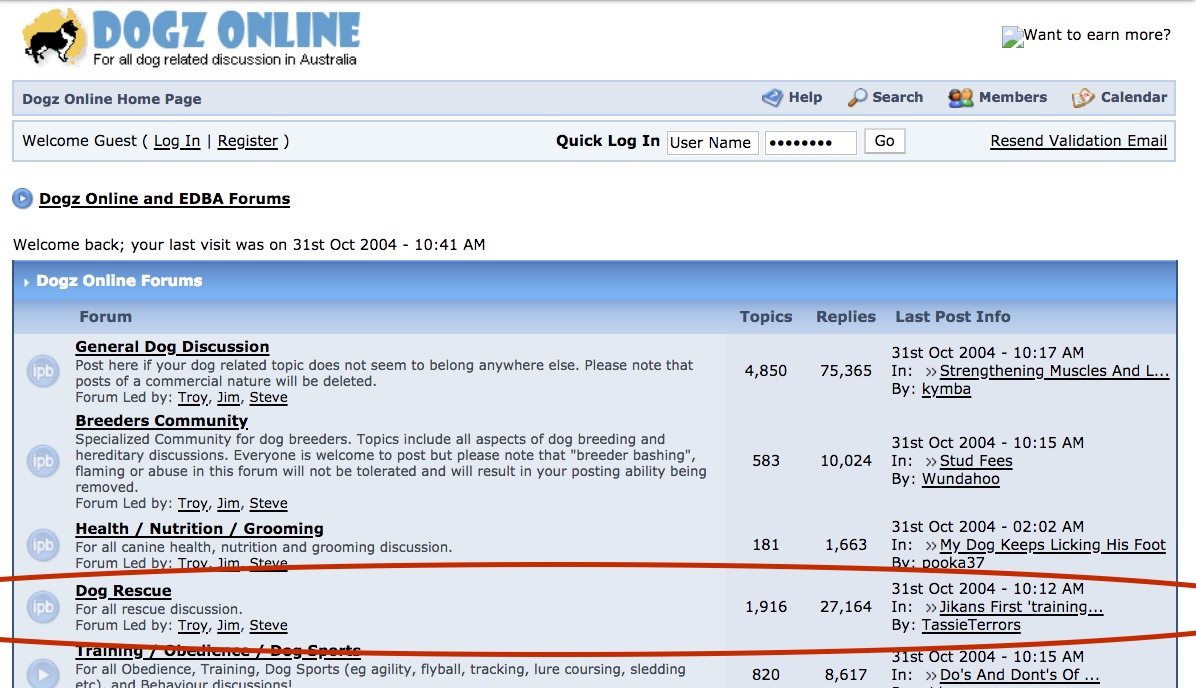Focus the User Name input field
1196x688 pixels.
pyautogui.click(x=712, y=143)
